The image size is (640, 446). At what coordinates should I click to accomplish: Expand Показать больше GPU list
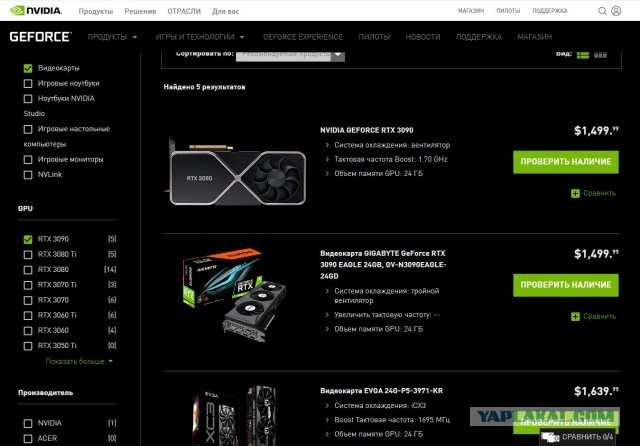click(79, 361)
